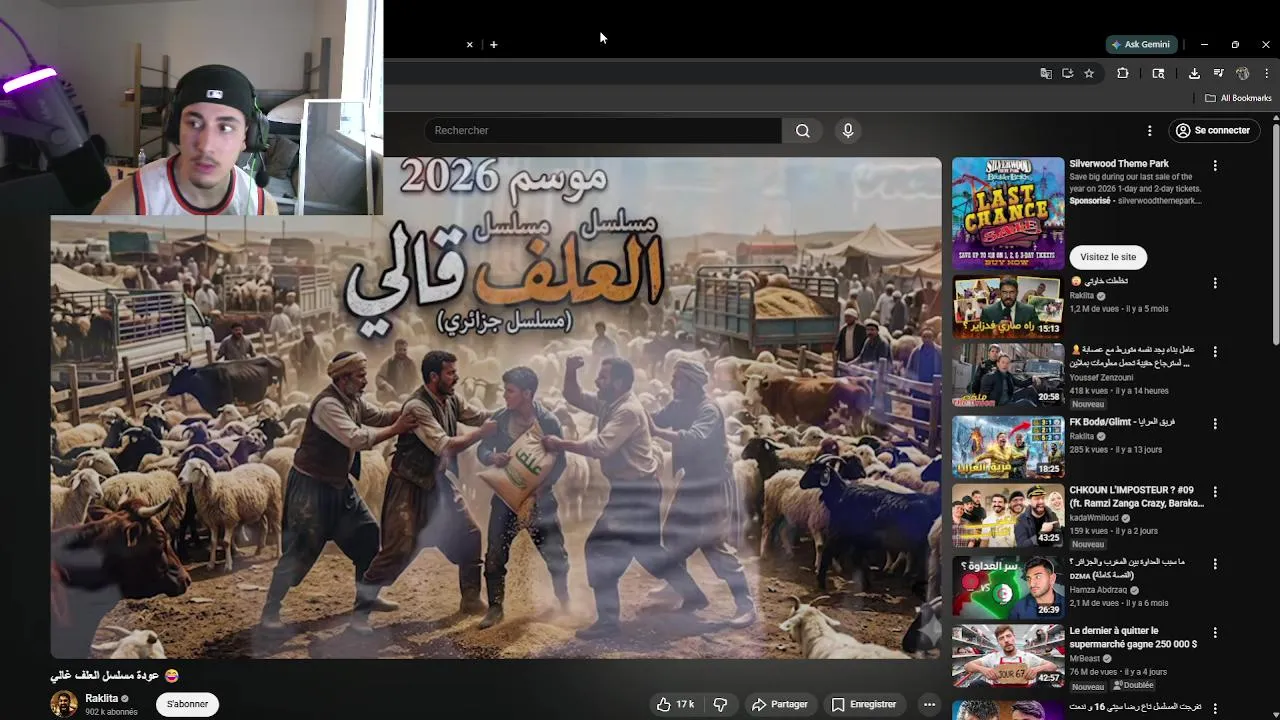Open the FK Bodø/Glimt video thumbnail

tap(1008, 447)
